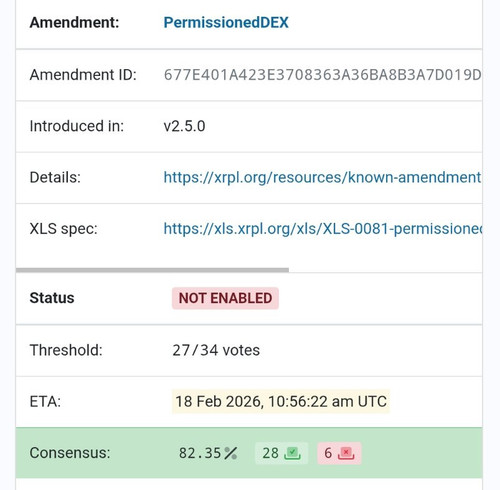Click the 27/34 votes threshold value
This screenshot has height=490, width=500.
coord(216,350)
